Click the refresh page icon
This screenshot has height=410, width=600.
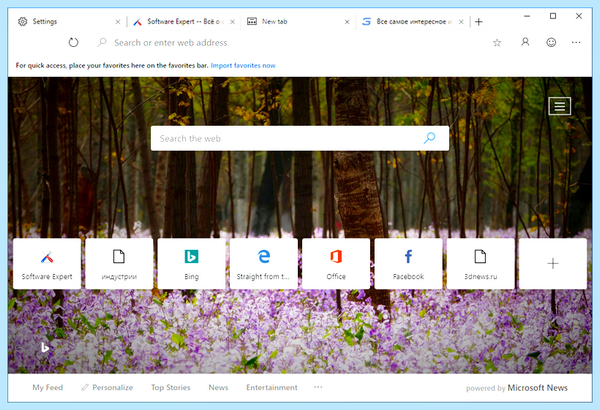[73, 42]
